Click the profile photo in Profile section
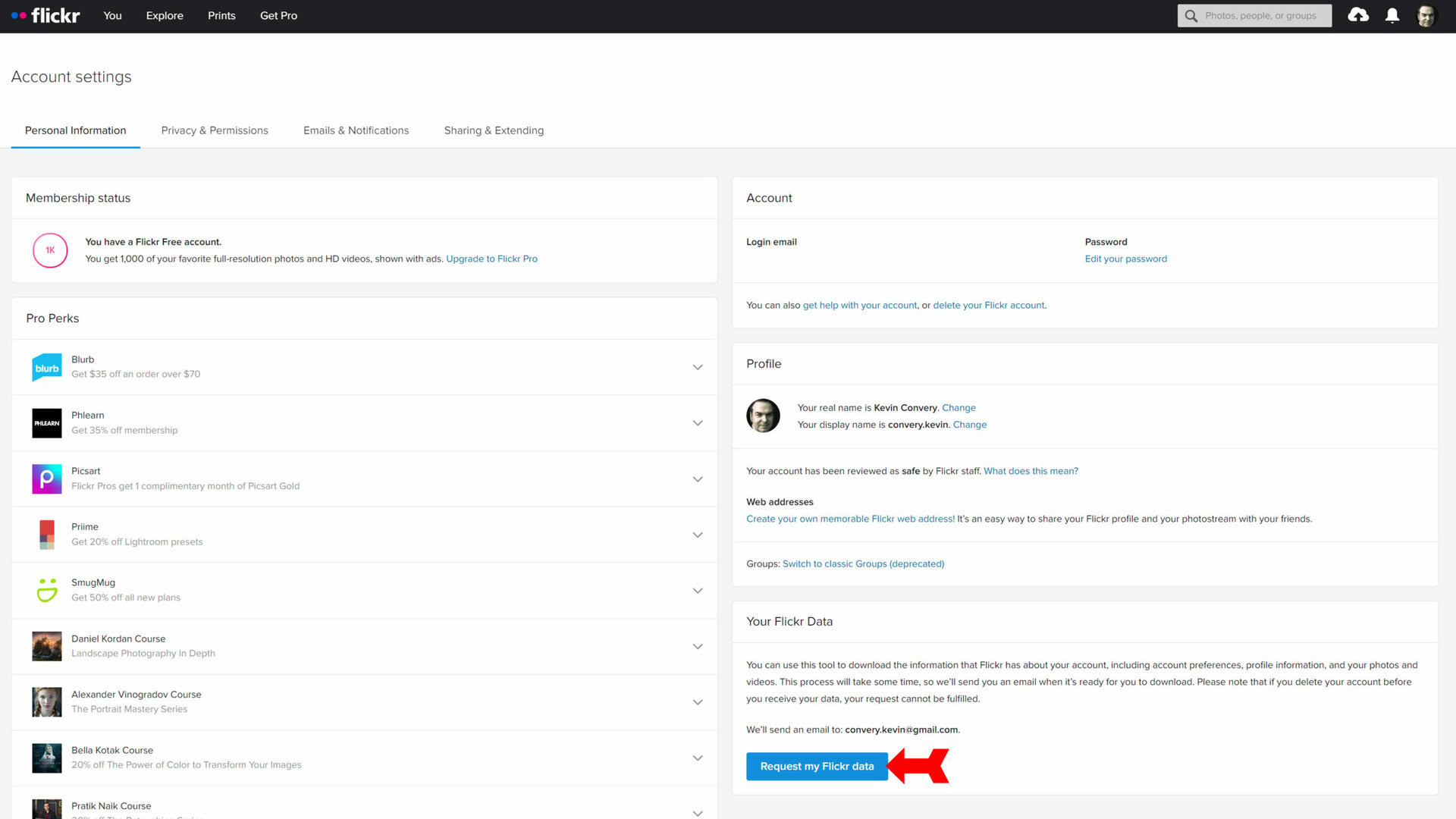1456x819 pixels. tap(763, 416)
